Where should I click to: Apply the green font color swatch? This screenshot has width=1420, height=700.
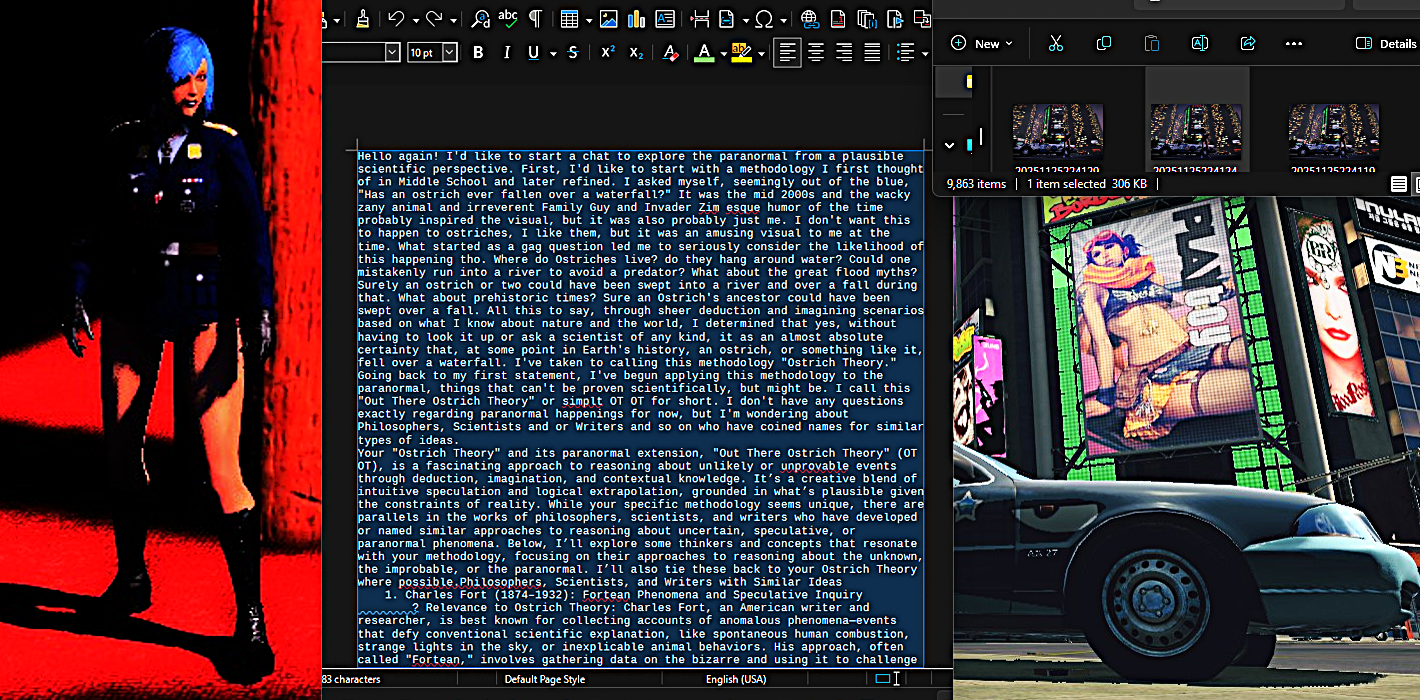(x=704, y=53)
